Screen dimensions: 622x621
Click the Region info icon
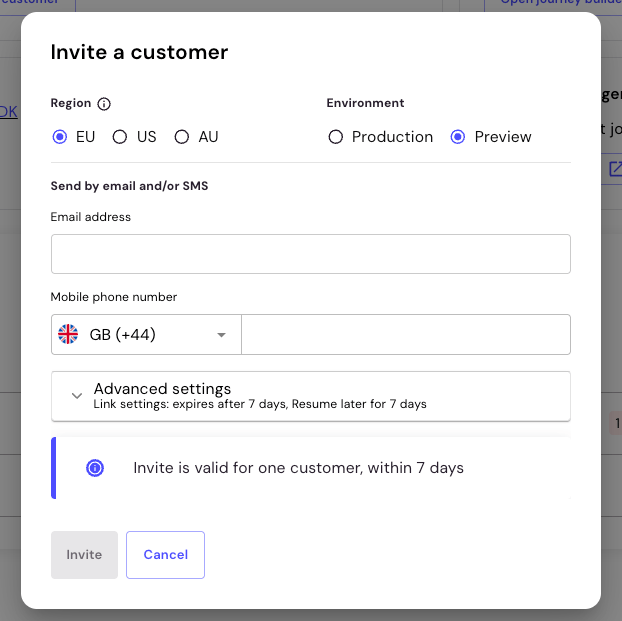(104, 104)
